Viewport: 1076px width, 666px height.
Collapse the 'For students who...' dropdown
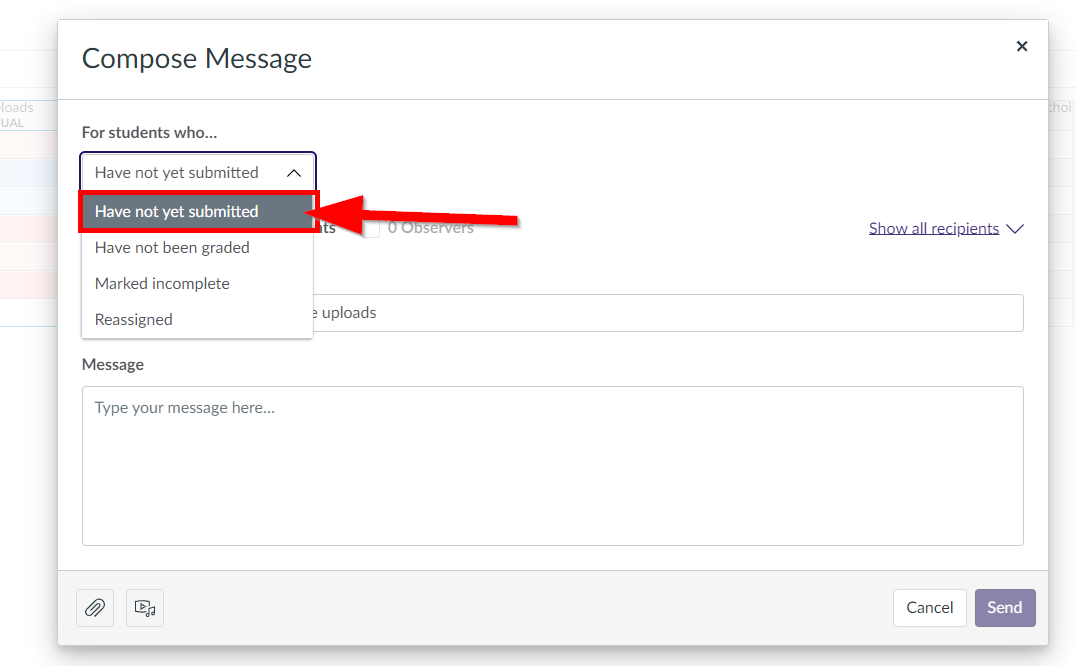pyautogui.click(x=198, y=172)
